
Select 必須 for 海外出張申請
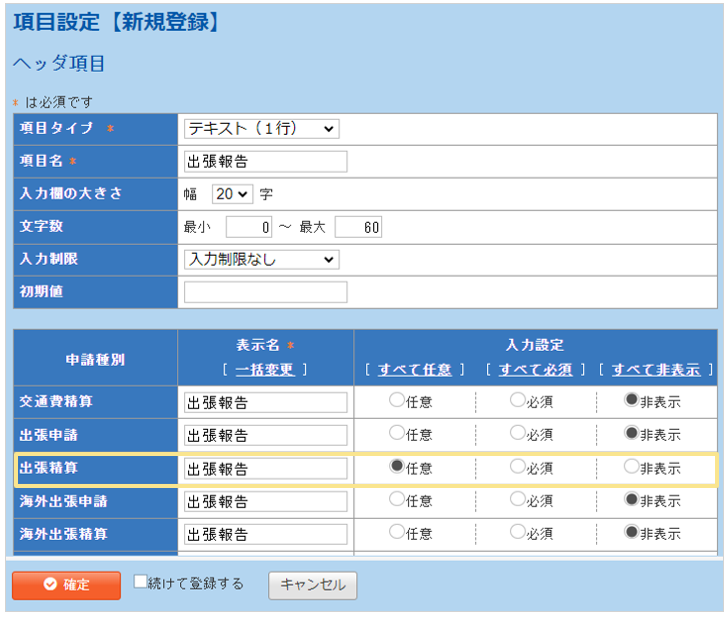click(x=517, y=499)
